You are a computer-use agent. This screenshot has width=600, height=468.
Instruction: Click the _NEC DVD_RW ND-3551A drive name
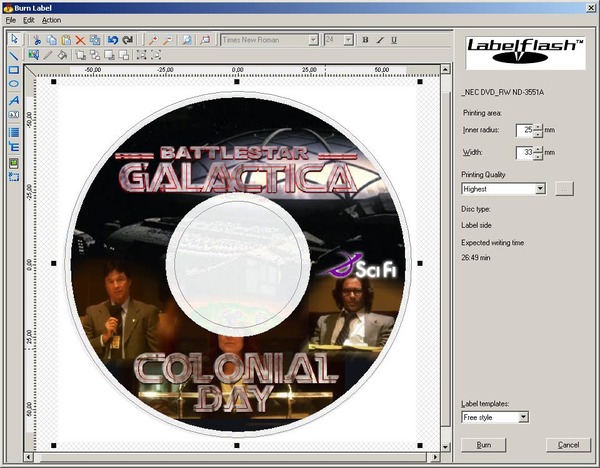click(502, 93)
